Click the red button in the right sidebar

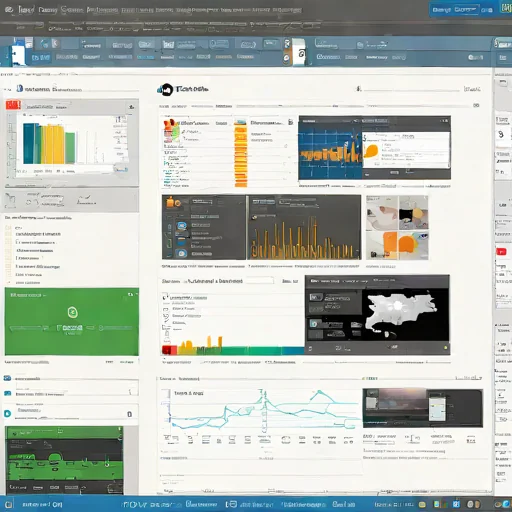pos(501,252)
